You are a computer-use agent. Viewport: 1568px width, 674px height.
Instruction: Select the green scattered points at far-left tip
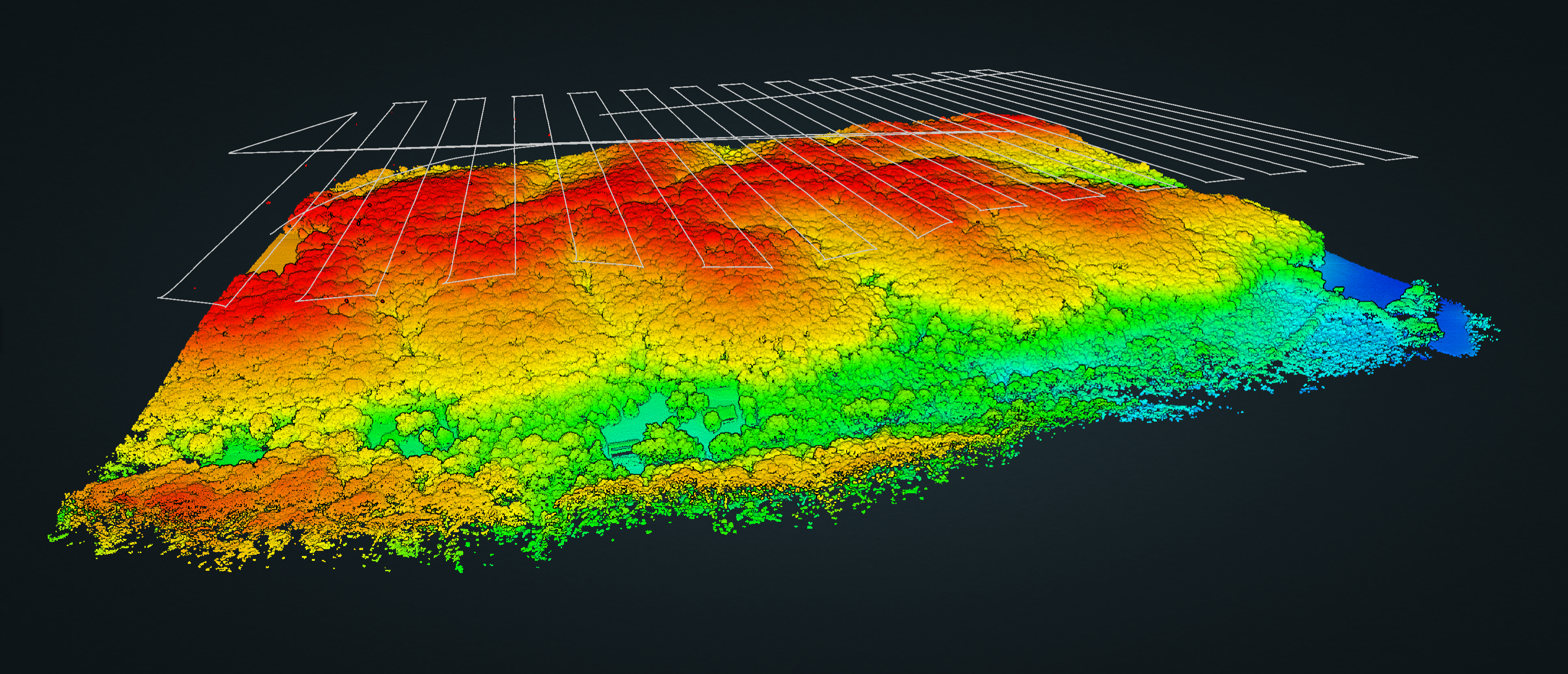(x=58, y=537)
